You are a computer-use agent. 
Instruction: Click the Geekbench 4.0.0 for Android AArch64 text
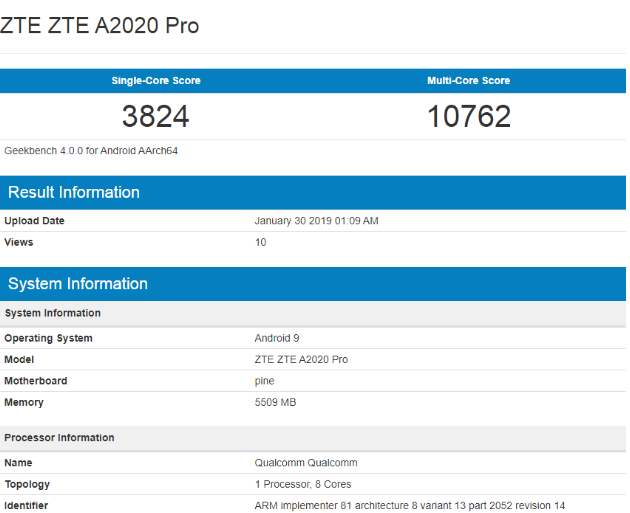pos(91,151)
